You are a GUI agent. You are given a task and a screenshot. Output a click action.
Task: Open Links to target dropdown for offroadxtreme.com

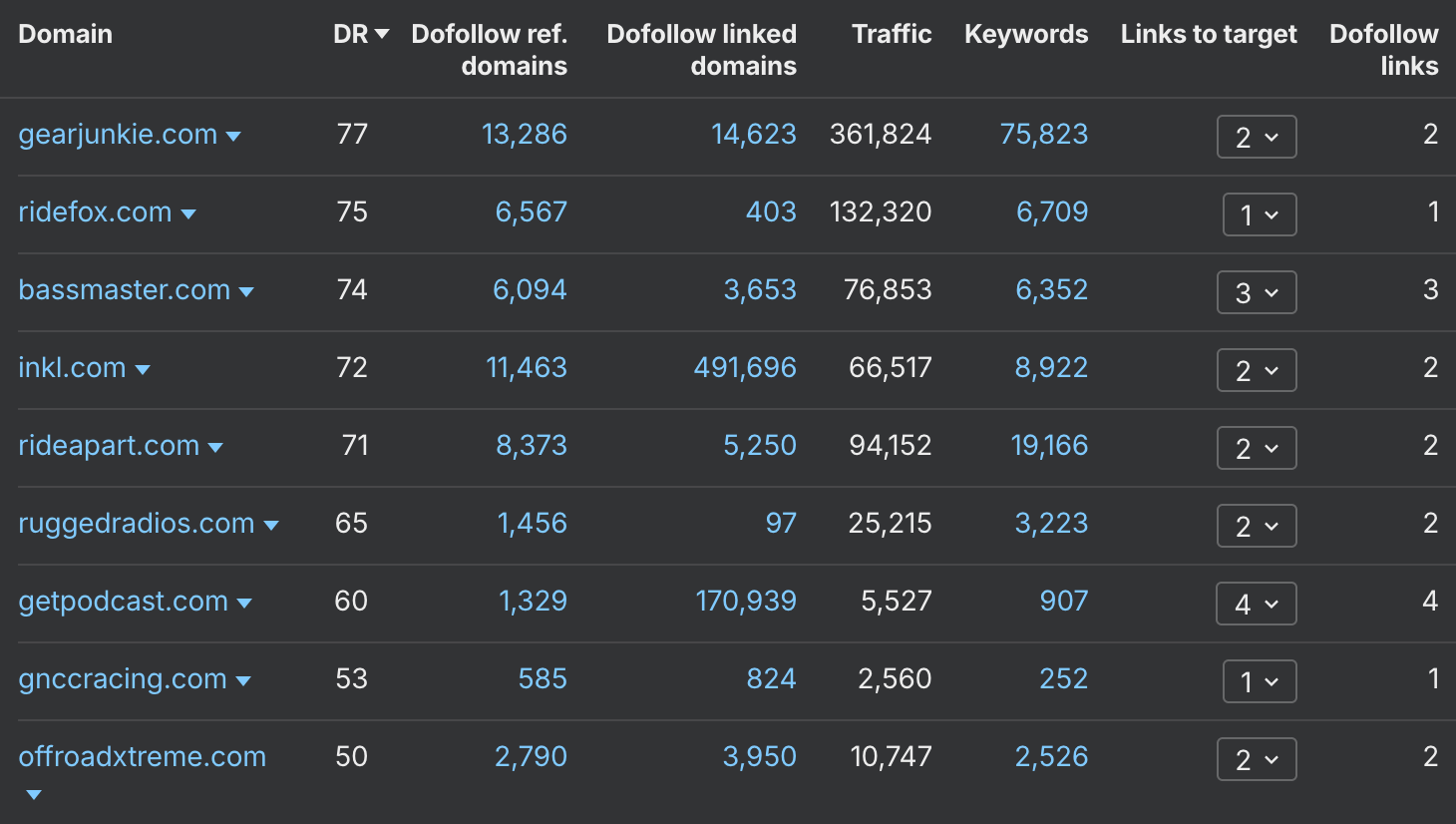[1257, 759]
